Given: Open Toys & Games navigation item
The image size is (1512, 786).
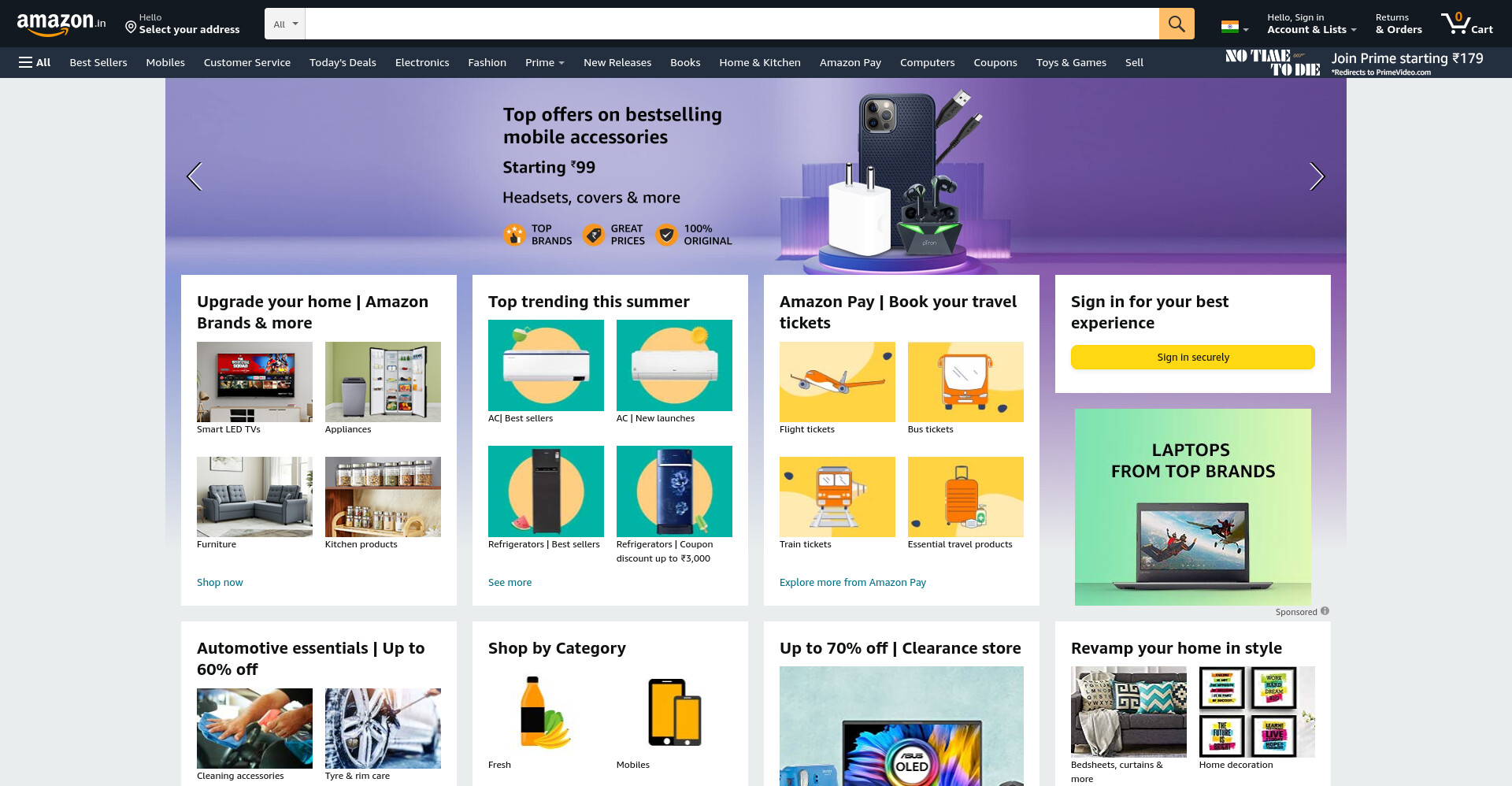Looking at the screenshot, I should click(x=1071, y=62).
